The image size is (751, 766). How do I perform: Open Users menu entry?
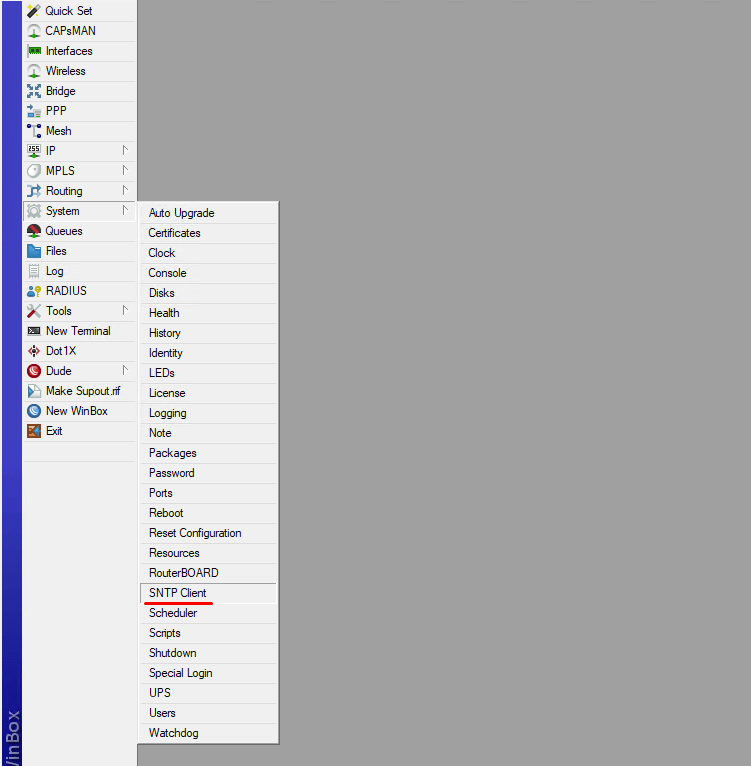pyautogui.click(x=208, y=714)
